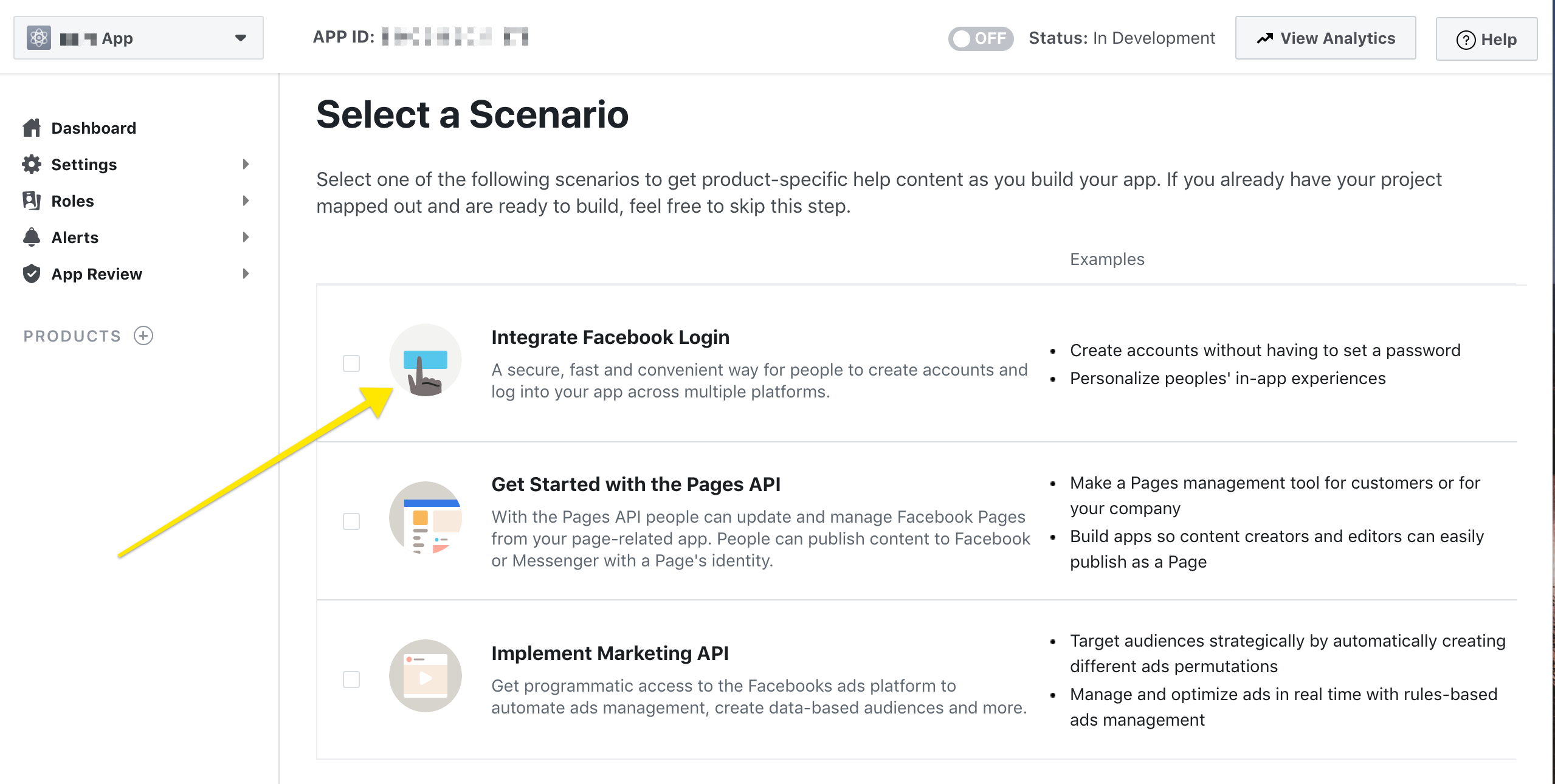Select the Settings sidebar item
This screenshot has width=1555, height=784.
[84, 165]
